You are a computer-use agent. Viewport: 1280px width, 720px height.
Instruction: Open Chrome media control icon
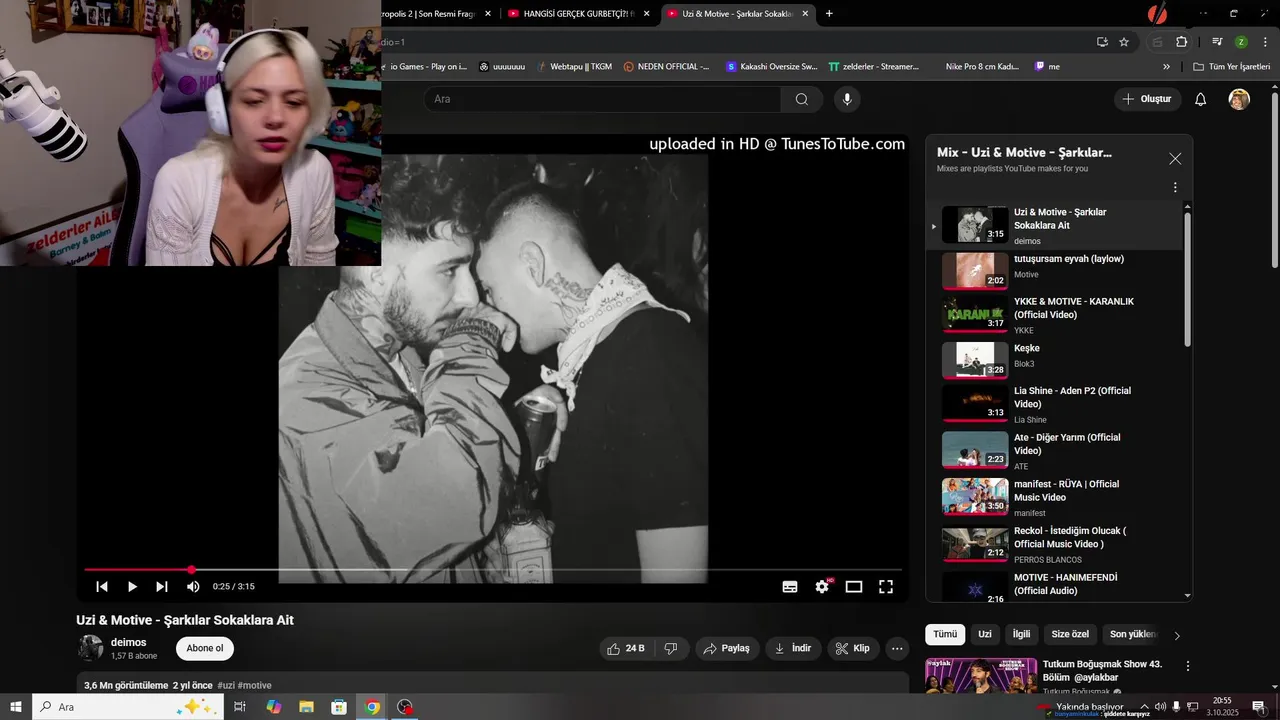coord(1217,42)
